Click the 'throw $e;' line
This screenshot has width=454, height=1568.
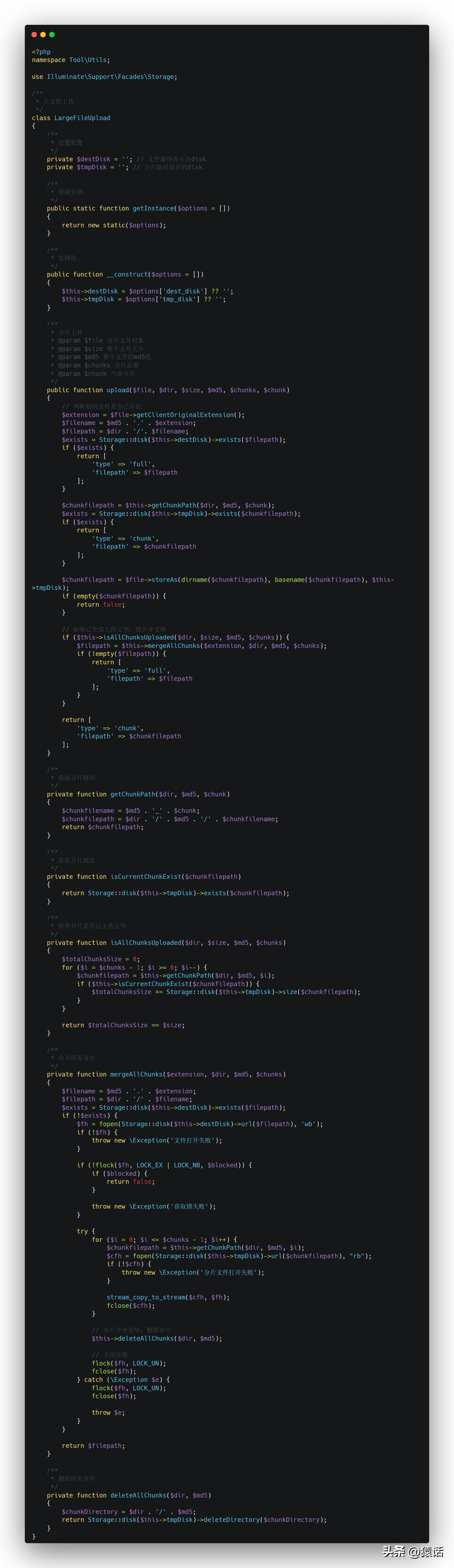[108, 1413]
